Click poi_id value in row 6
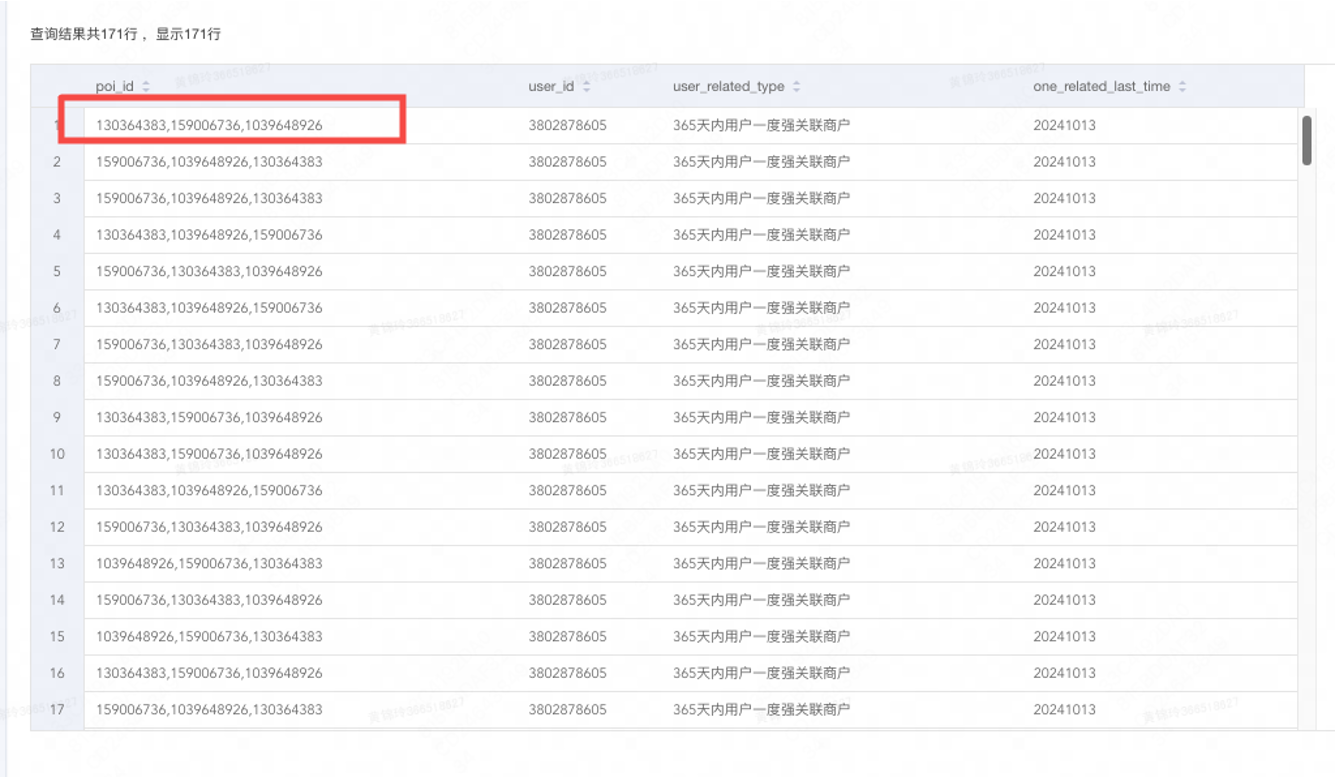 tap(209, 308)
